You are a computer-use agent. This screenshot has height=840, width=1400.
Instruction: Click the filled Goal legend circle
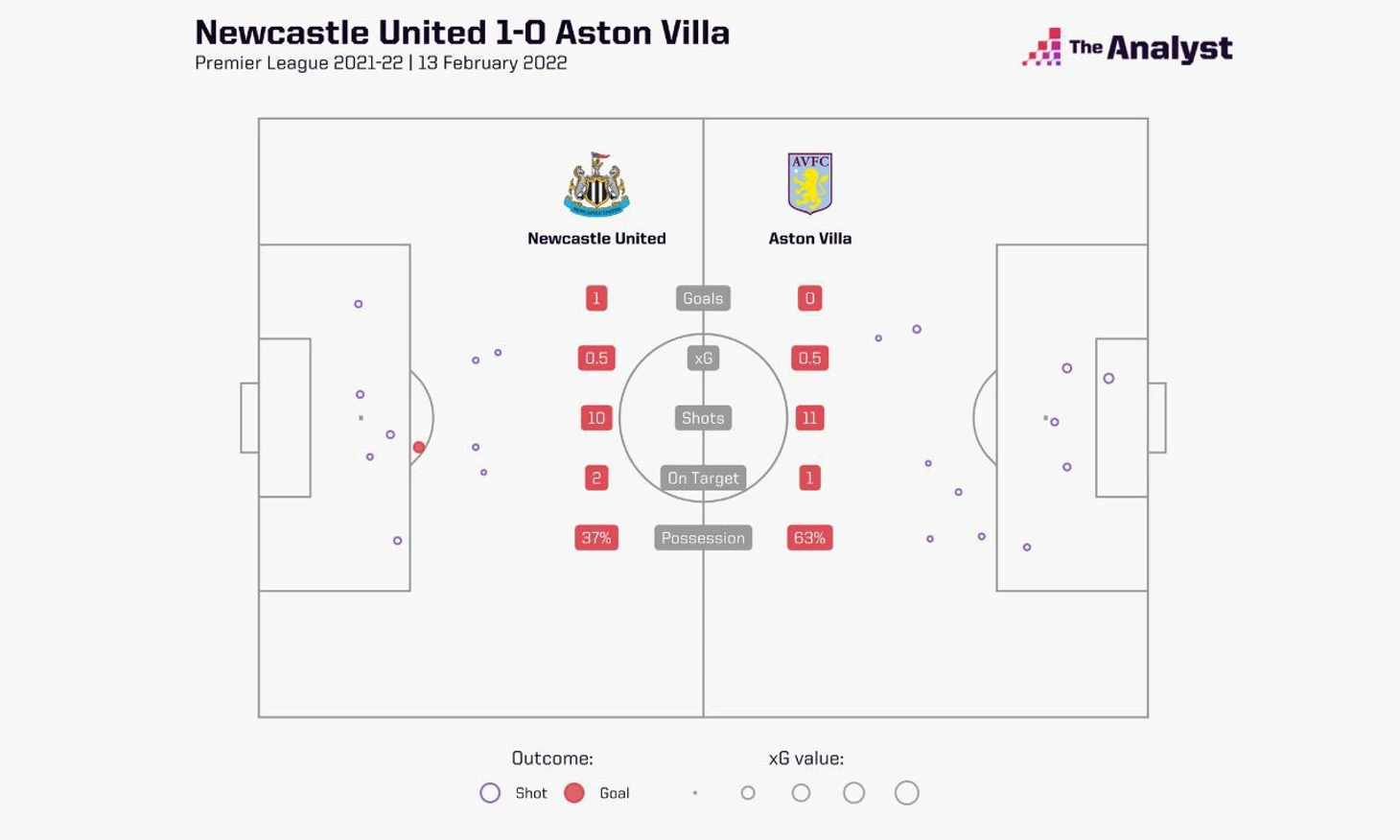coord(574,793)
